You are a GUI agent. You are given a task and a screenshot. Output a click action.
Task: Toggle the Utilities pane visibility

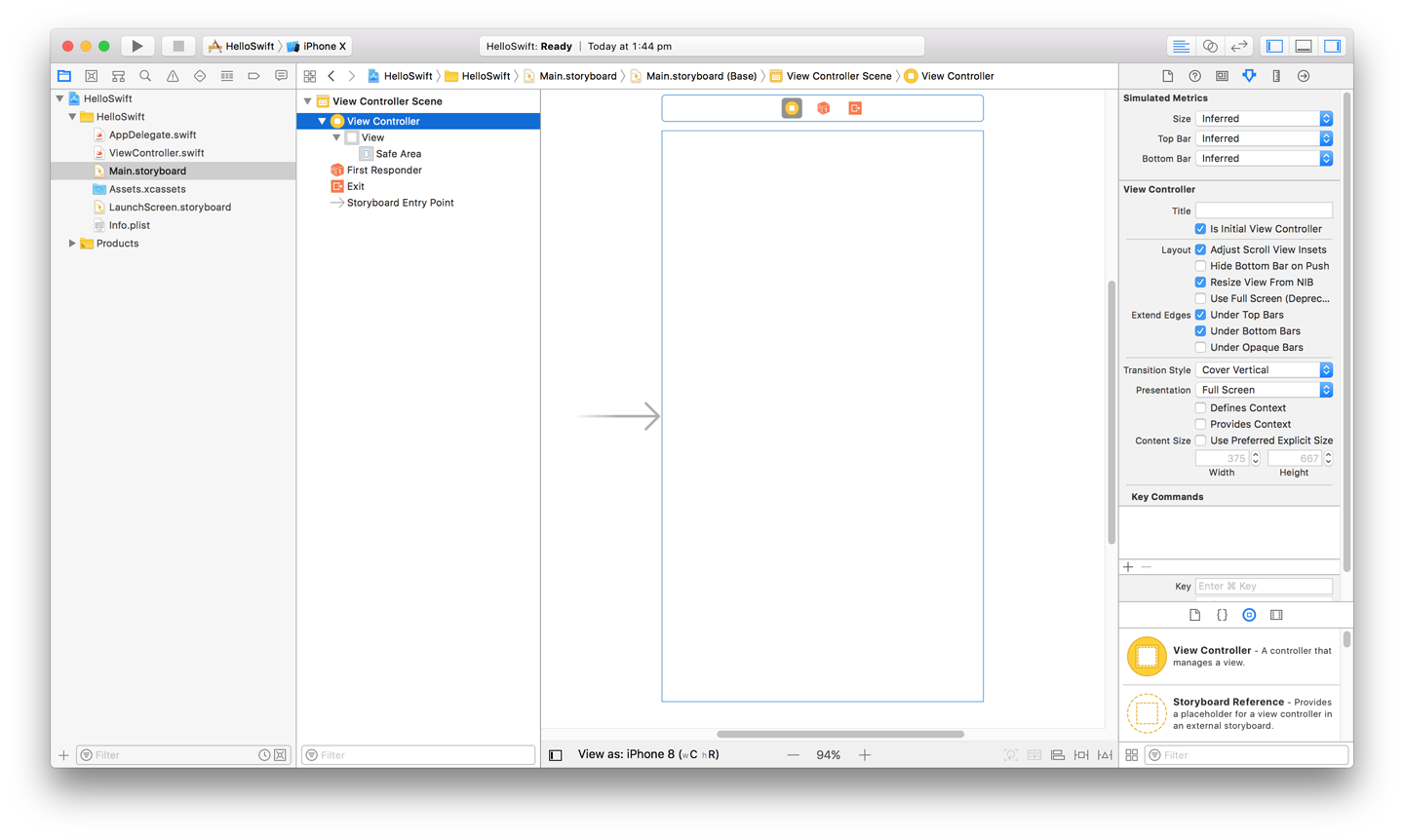tap(1333, 46)
